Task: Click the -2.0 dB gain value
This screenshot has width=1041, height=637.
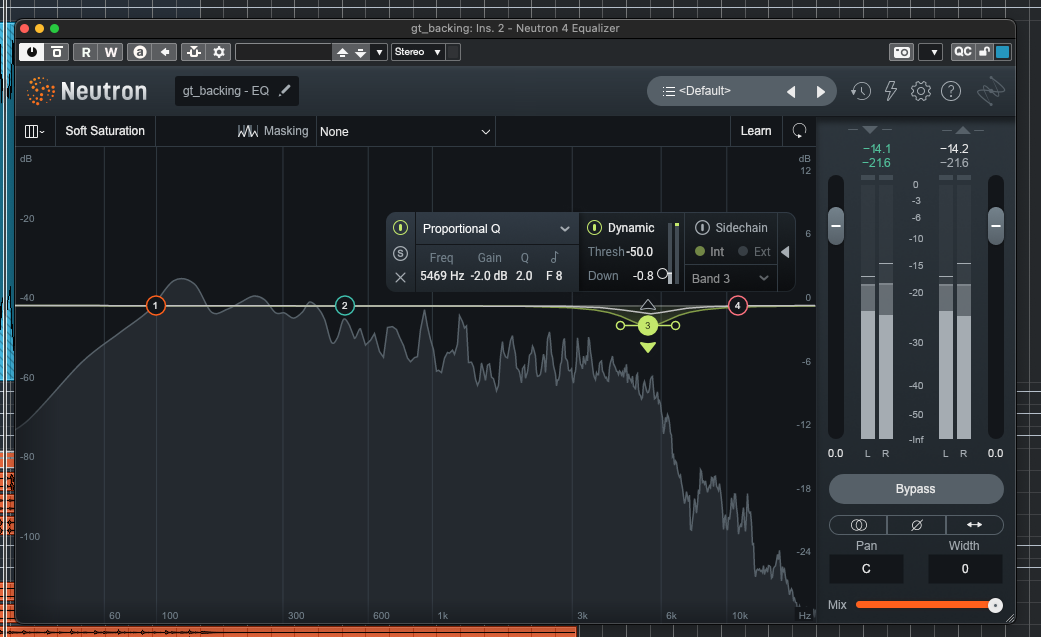Action: click(x=489, y=276)
